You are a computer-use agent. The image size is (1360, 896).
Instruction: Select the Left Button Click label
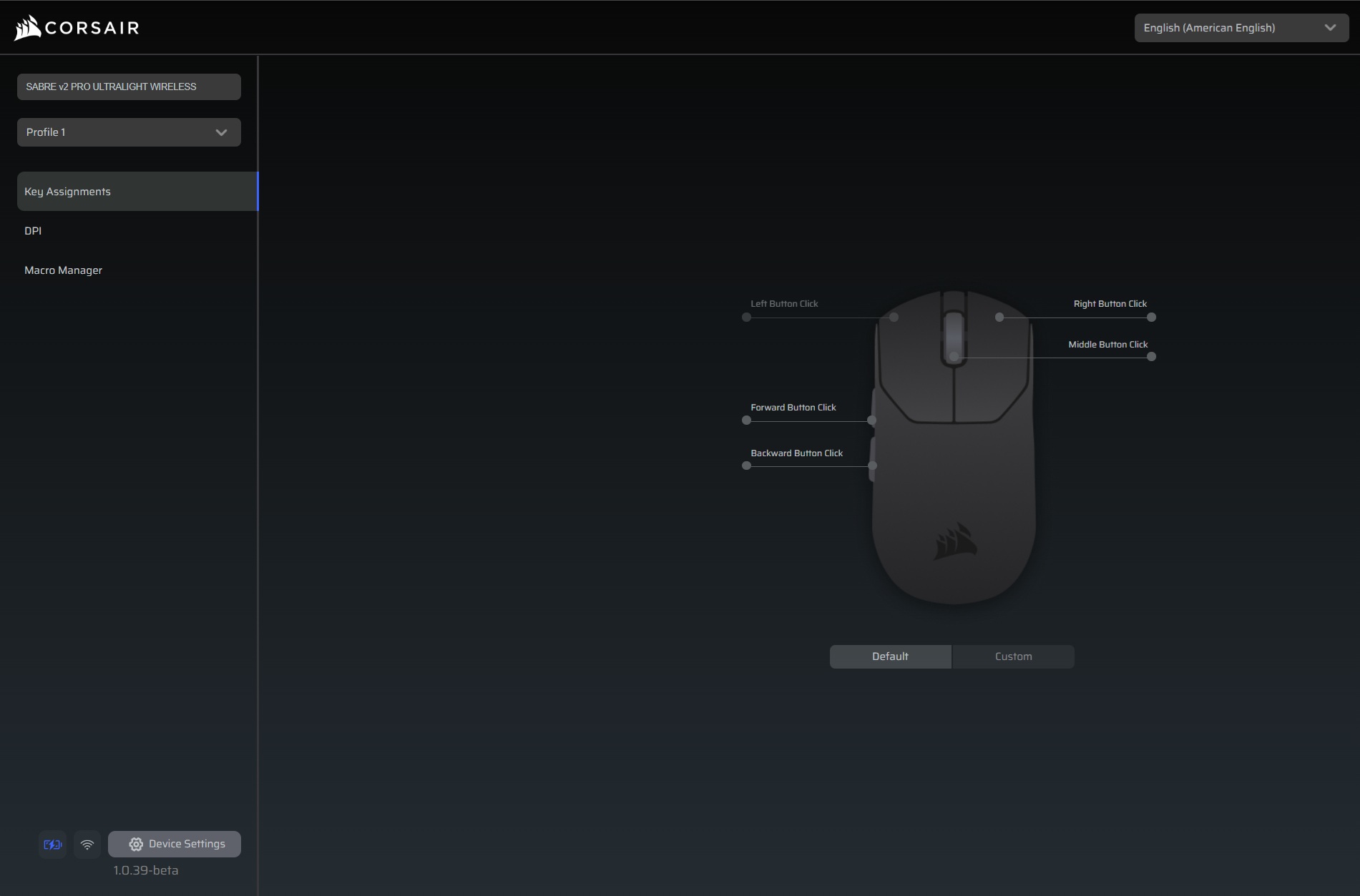784,304
